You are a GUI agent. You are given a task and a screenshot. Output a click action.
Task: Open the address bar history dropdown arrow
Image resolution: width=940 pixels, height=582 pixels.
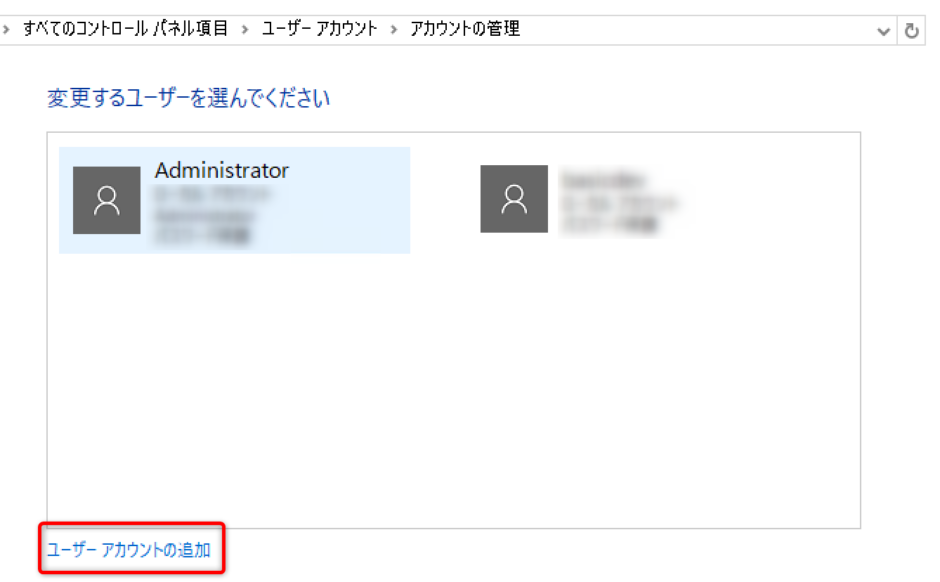point(883,31)
